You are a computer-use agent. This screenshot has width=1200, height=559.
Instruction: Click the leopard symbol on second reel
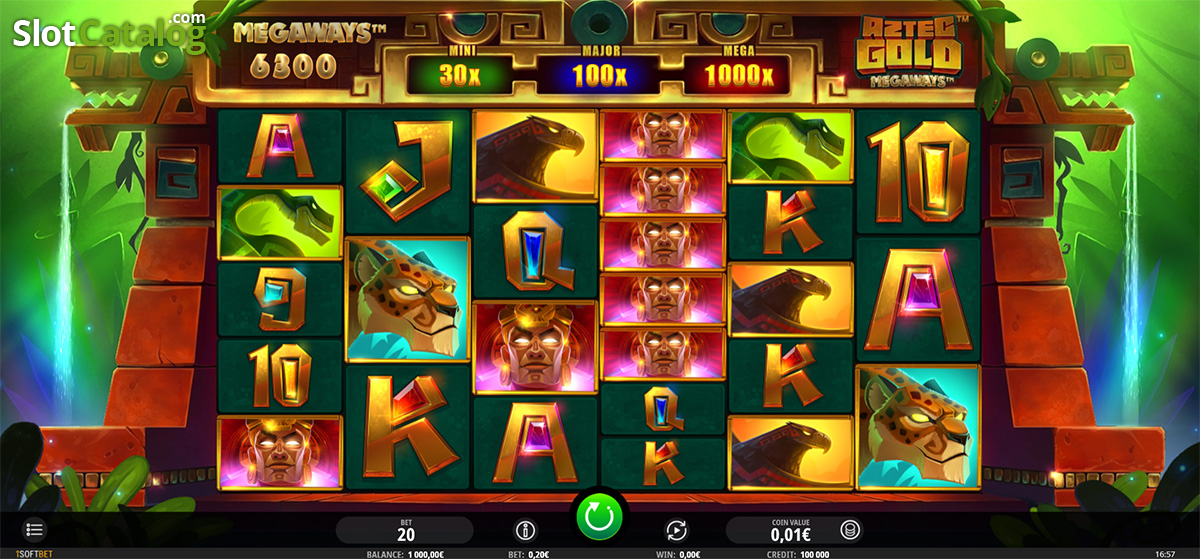tap(407, 299)
